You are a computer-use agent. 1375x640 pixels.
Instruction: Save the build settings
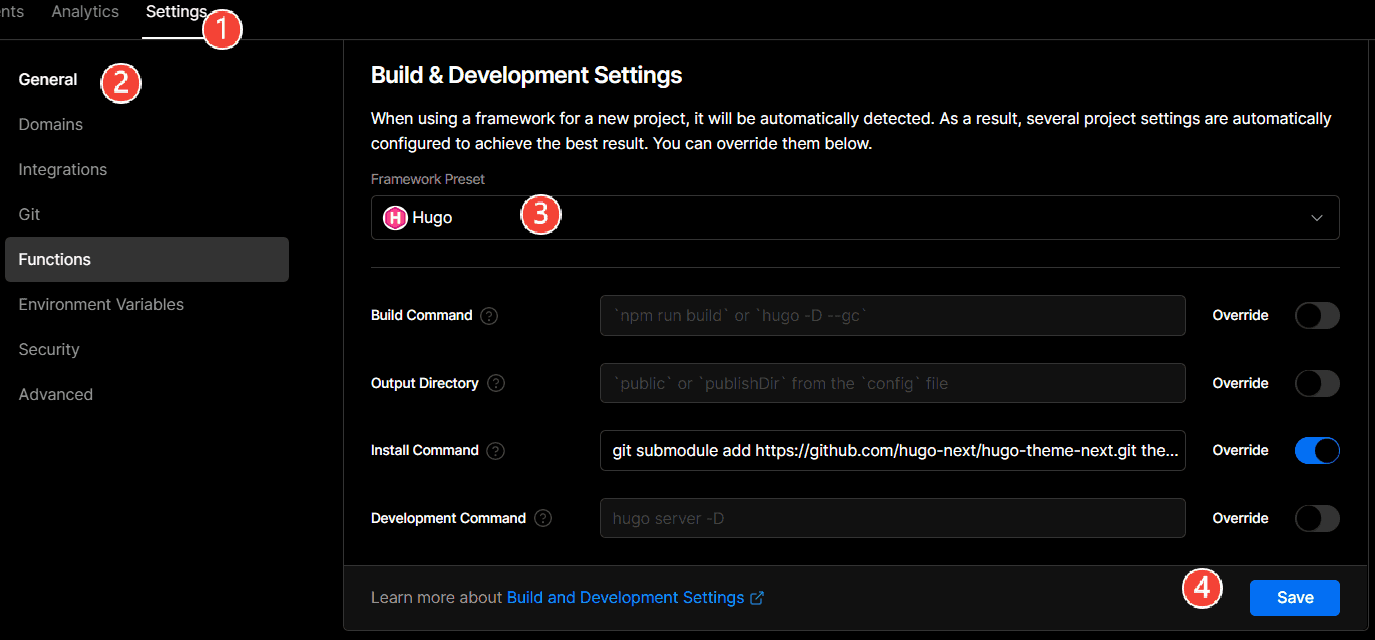[1294, 598]
